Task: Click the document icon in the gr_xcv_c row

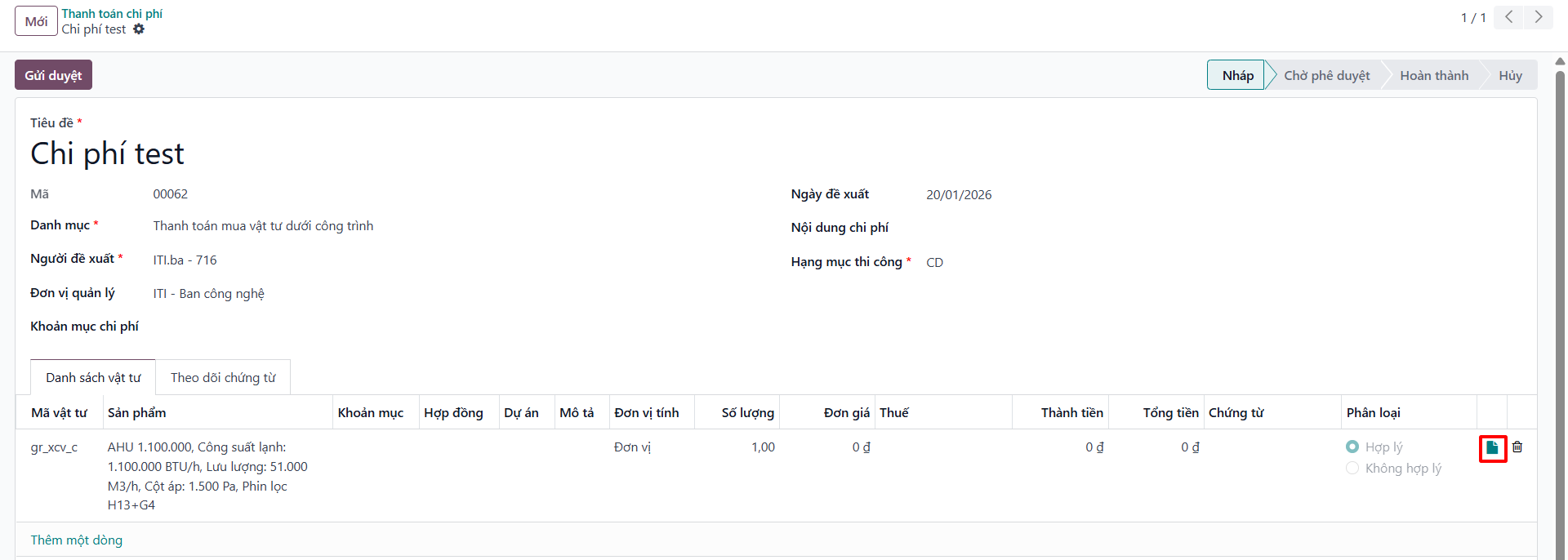Action: tap(1492, 447)
